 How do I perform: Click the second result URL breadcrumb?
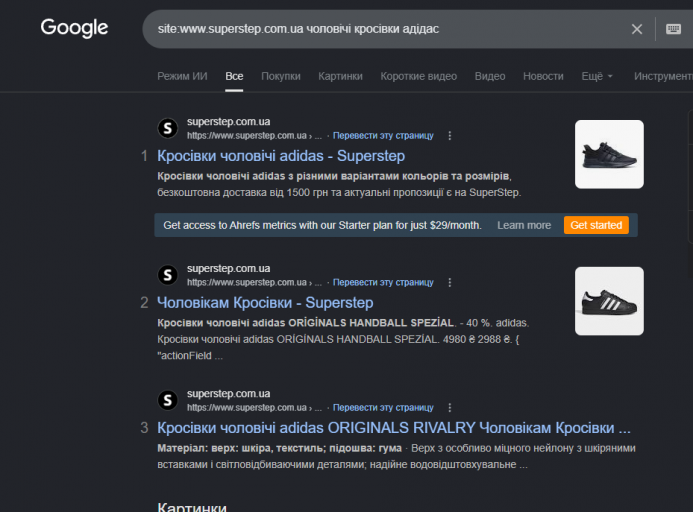click(x=254, y=283)
